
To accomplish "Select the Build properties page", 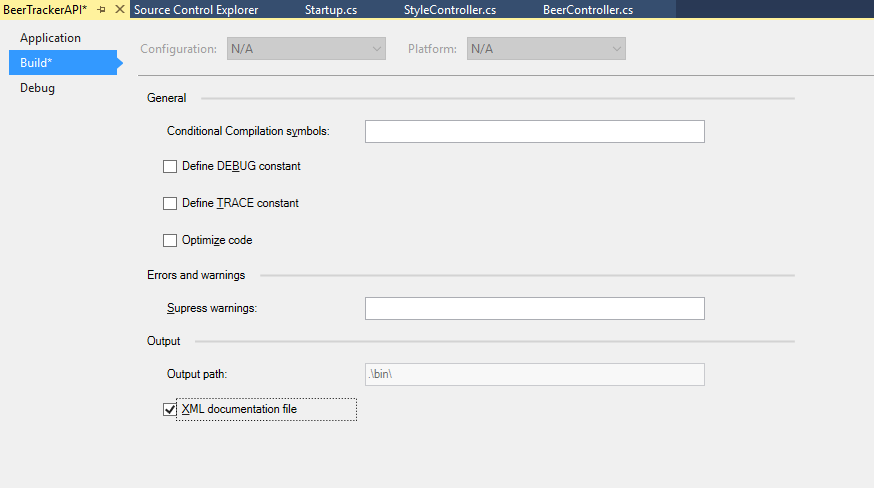I will (x=36, y=63).
